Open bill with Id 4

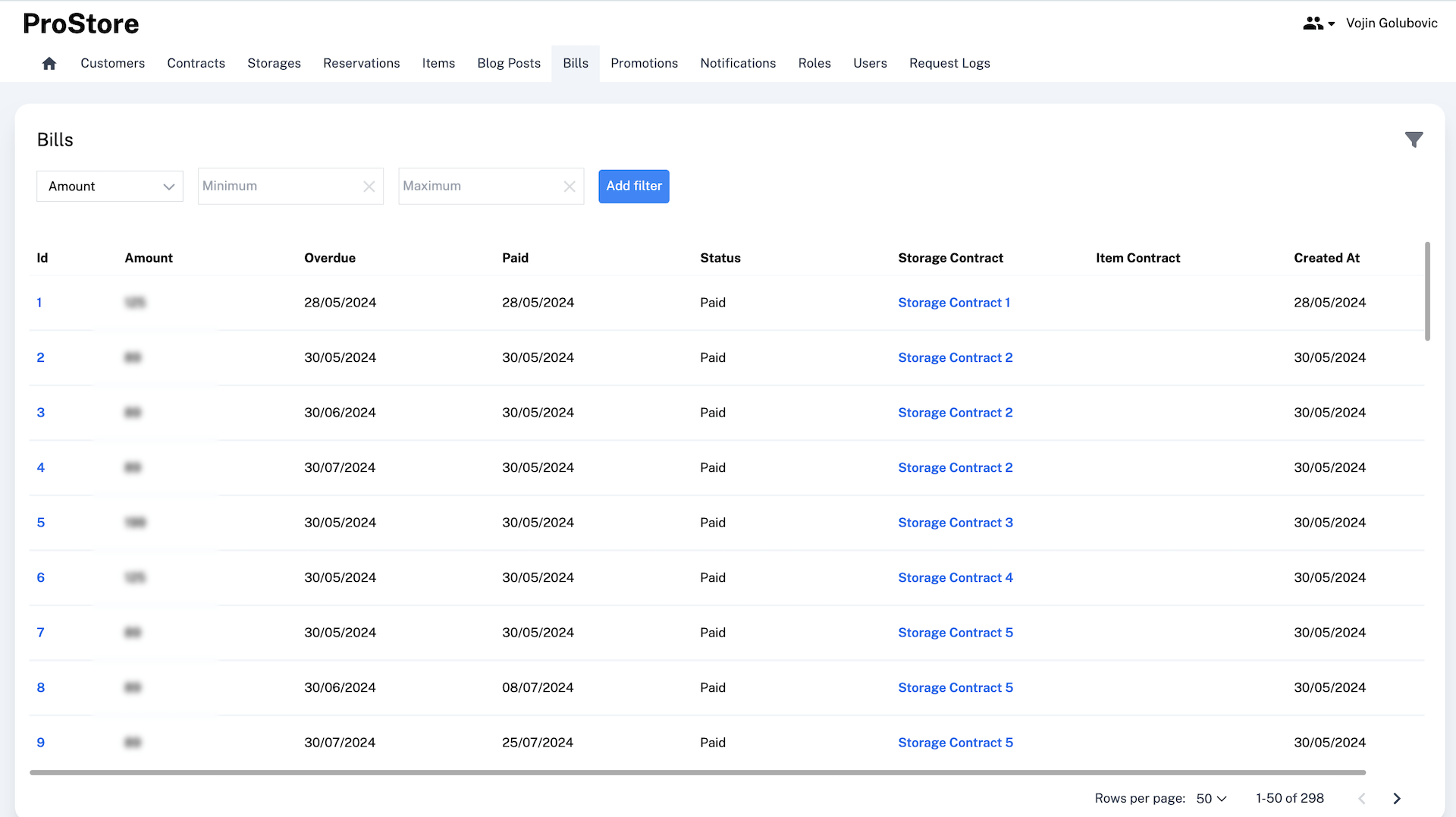tap(41, 468)
